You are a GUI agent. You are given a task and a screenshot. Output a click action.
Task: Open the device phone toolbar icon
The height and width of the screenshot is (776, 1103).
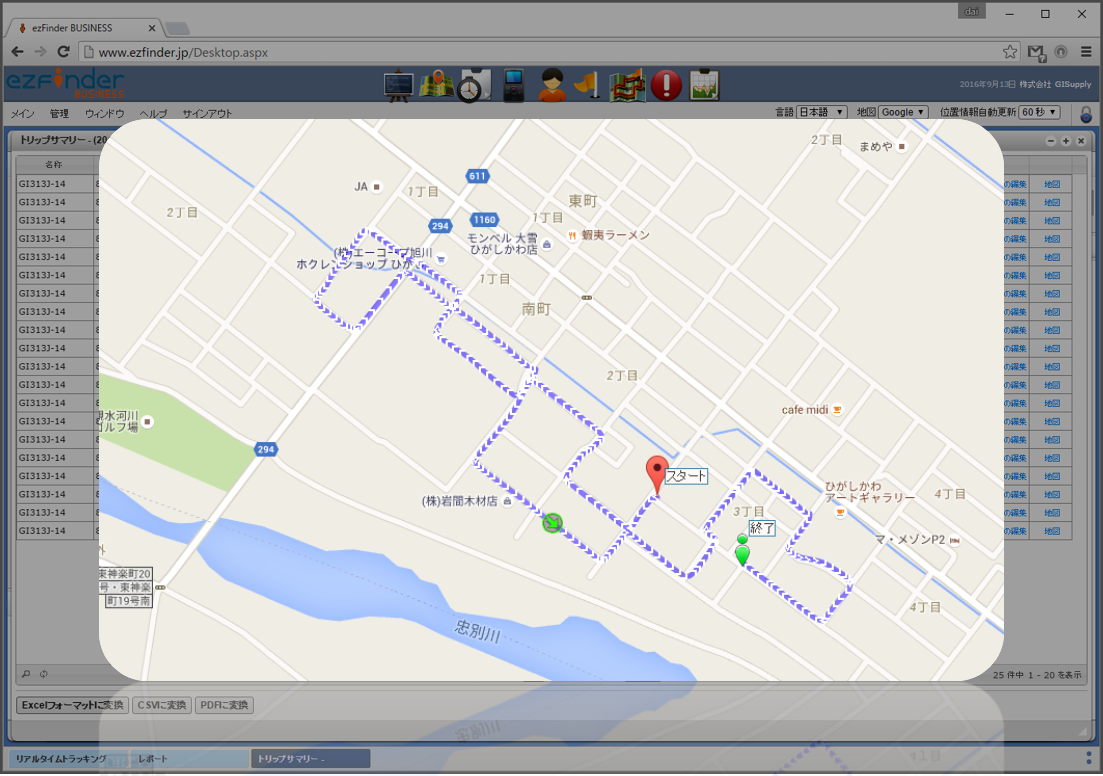tap(514, 86)
